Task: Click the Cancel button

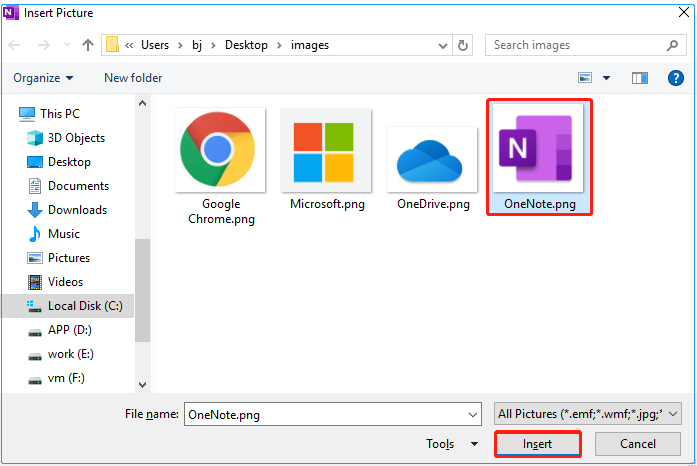Action: coord(638,444)
